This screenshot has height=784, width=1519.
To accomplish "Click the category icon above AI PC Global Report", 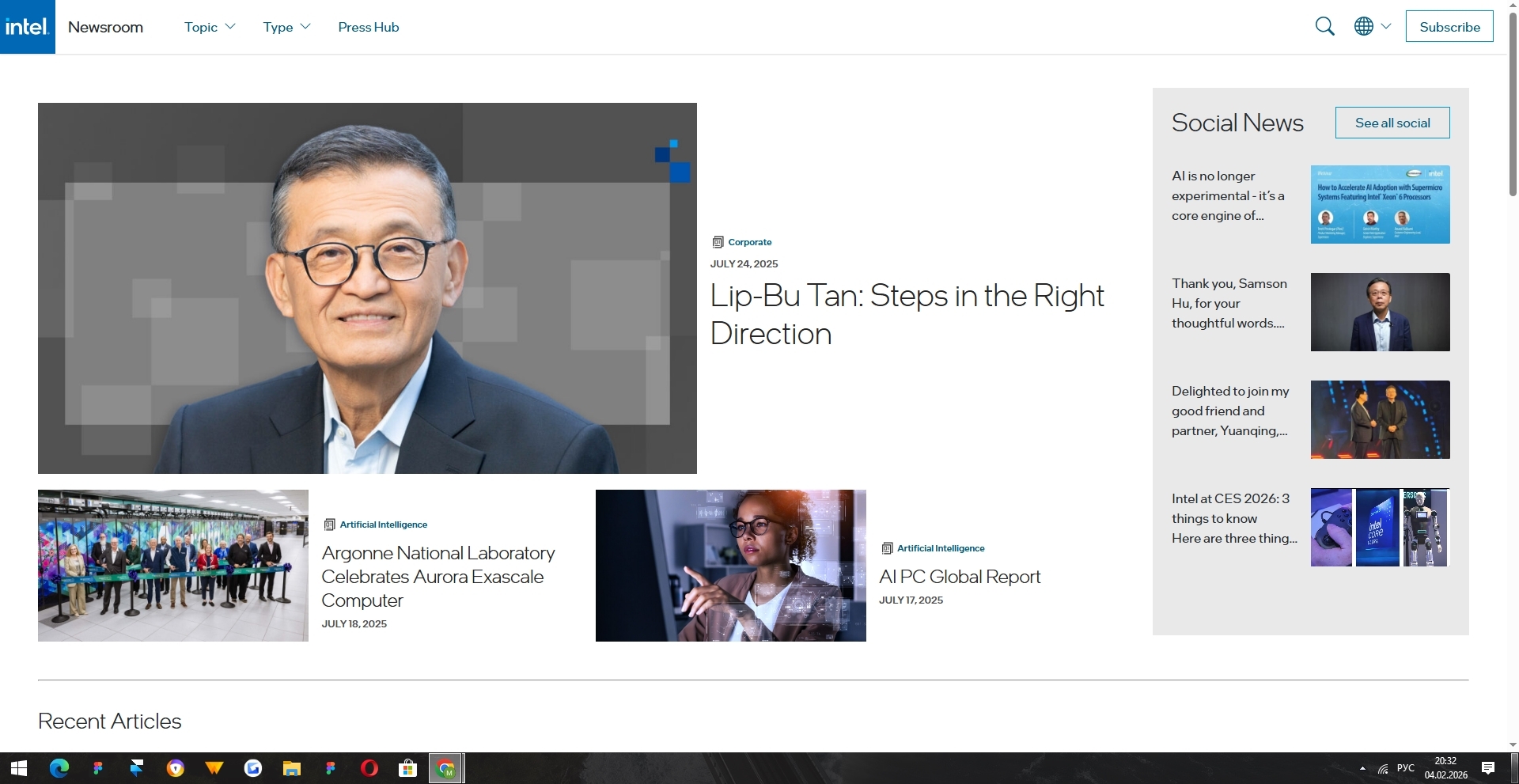I will 887,548.
